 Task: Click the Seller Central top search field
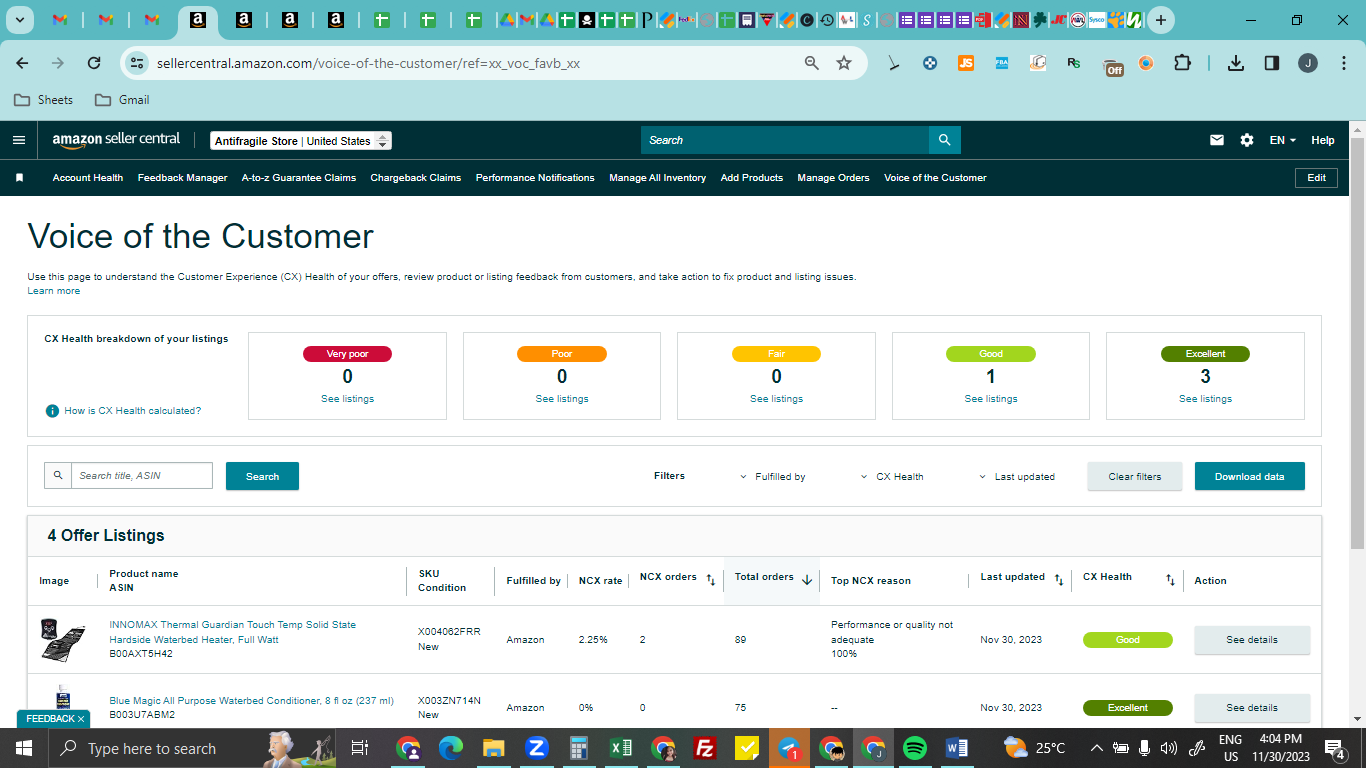[x=784, y=140]
